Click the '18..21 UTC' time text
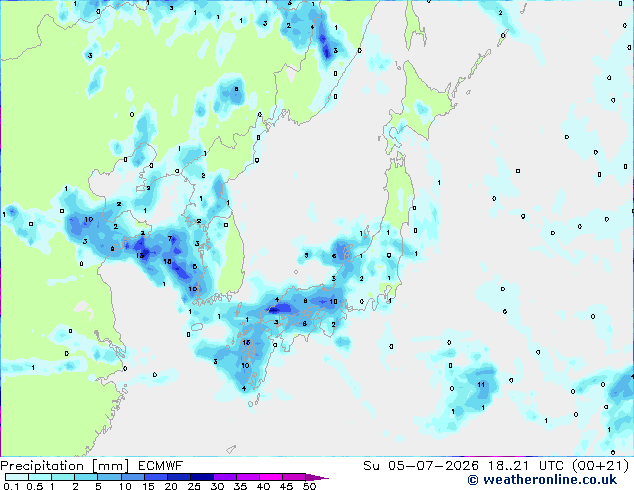The width and height of the screenshot is (634, 490). (526, 466)
